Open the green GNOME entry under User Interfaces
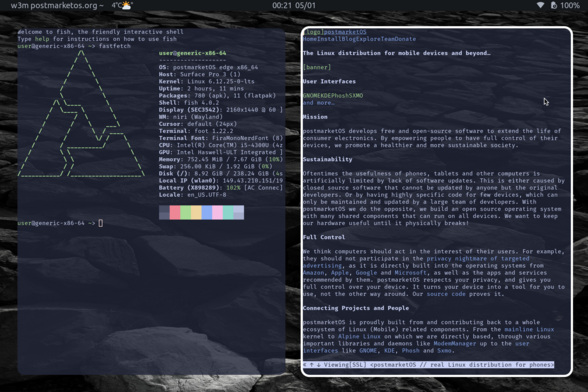Viewport: 588px width, 392px height. coord(312,96)
